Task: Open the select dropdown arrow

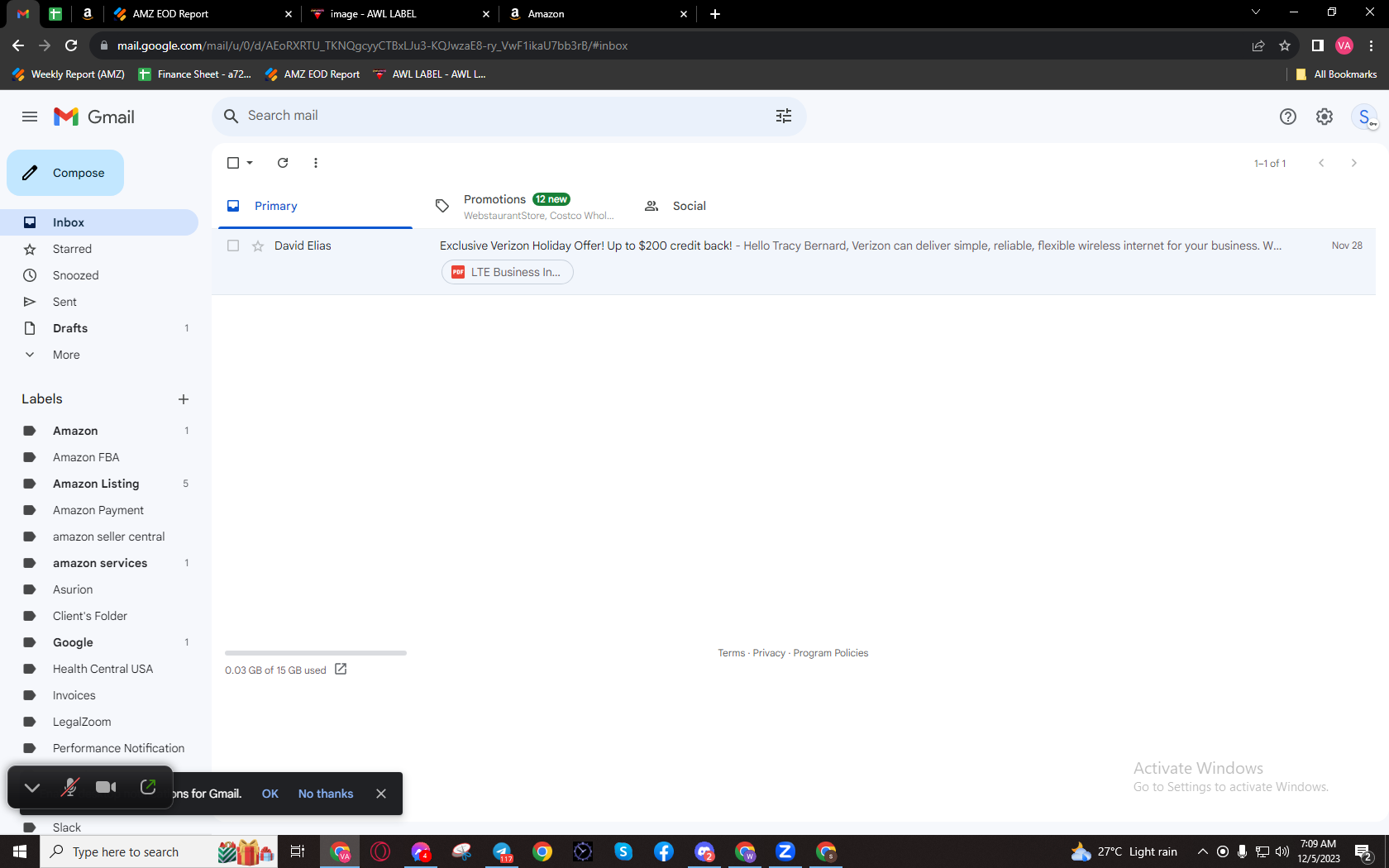Action: tap(250, 163)
